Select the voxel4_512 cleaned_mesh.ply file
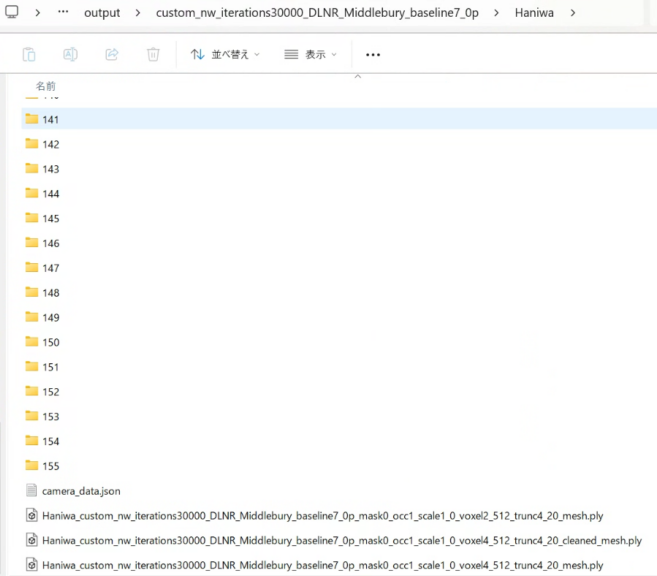The width and height of the screenshot is (657, 576). [341, 540]
